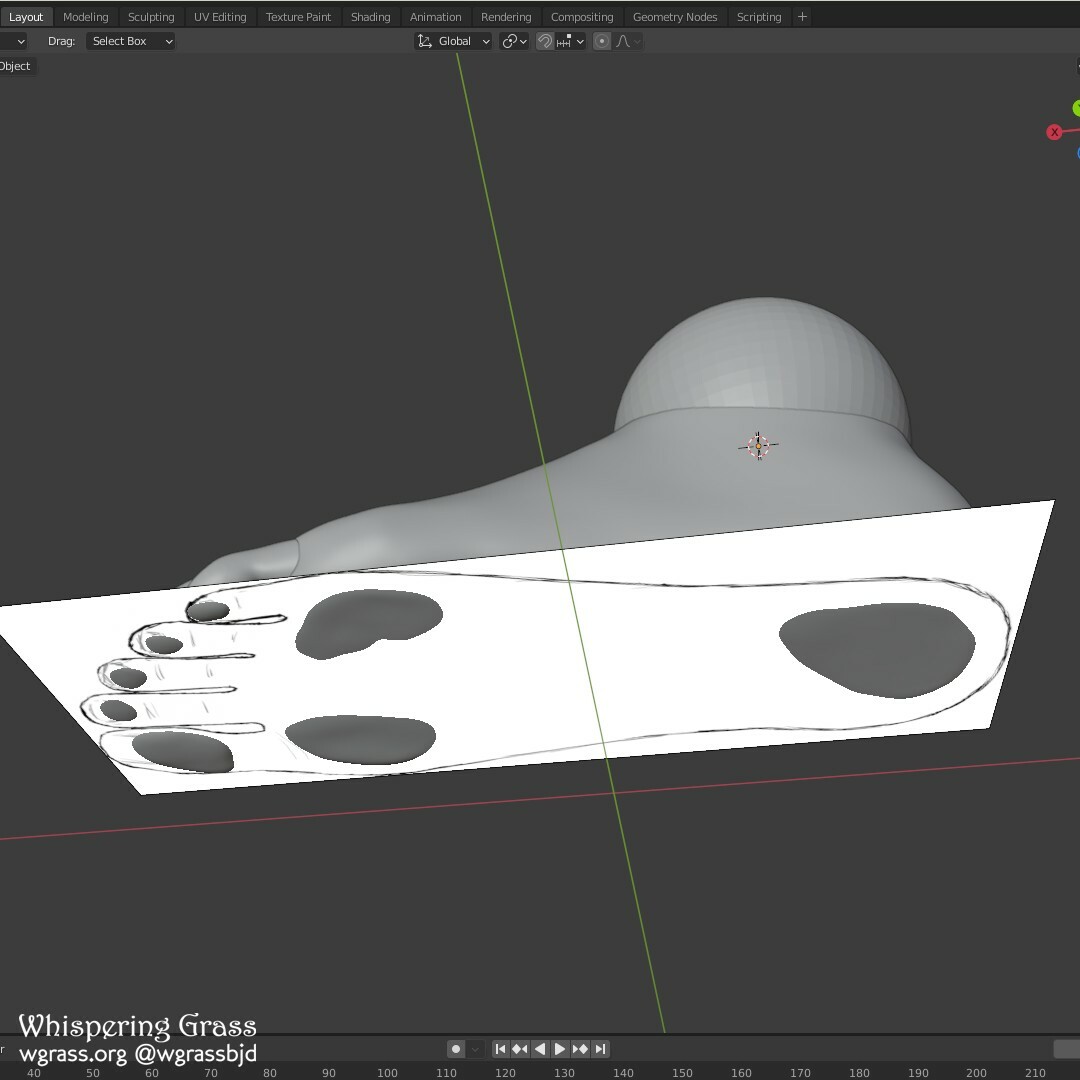
Task: Toggle the snapping magnet
Action: 544,41
